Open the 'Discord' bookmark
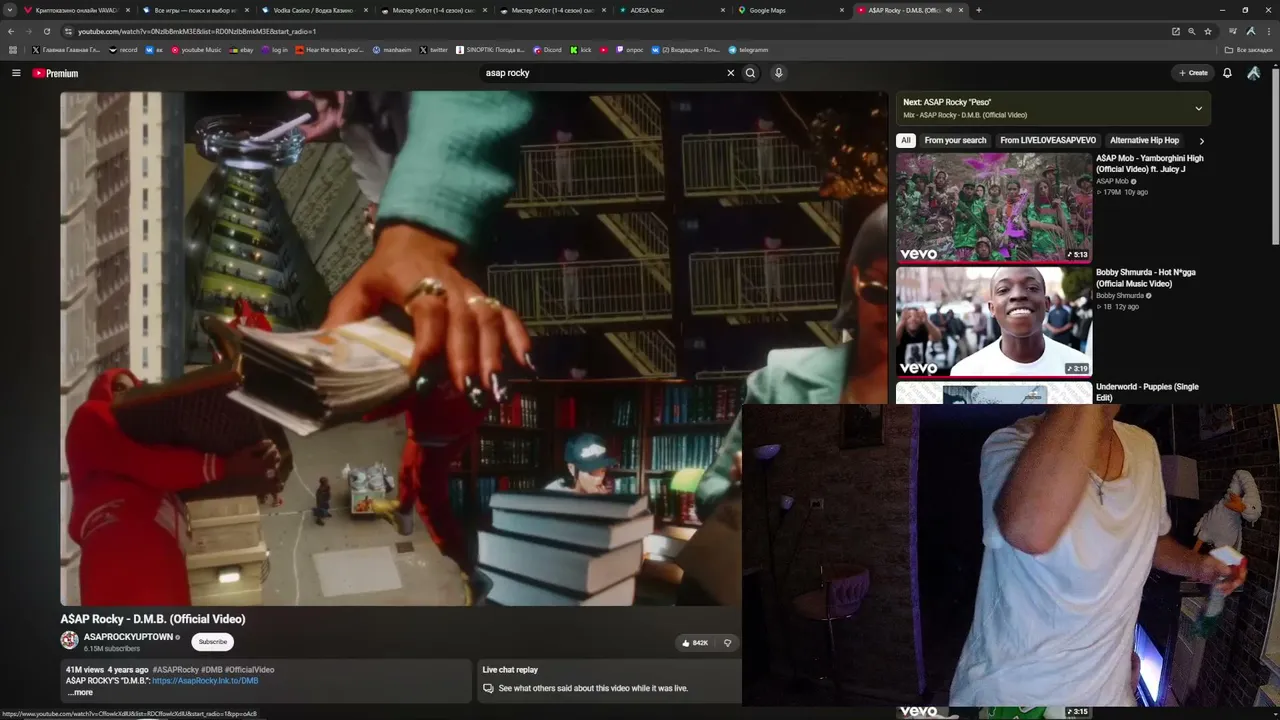Image resolution: width=1280 pixels, height=720 pixels. 548,50
